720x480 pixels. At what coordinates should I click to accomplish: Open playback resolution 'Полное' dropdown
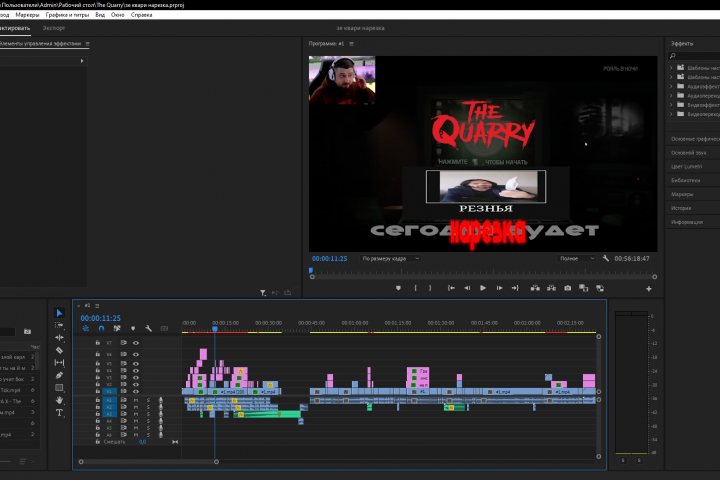(577, 259)
